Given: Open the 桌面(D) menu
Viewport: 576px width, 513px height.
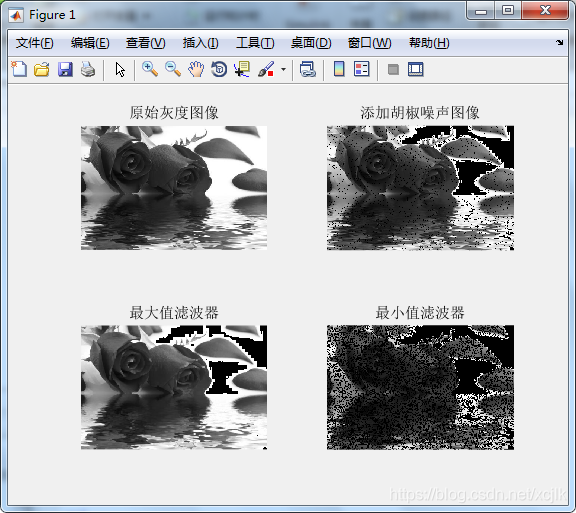Looking at the screenshot, I should pos(311,43).
